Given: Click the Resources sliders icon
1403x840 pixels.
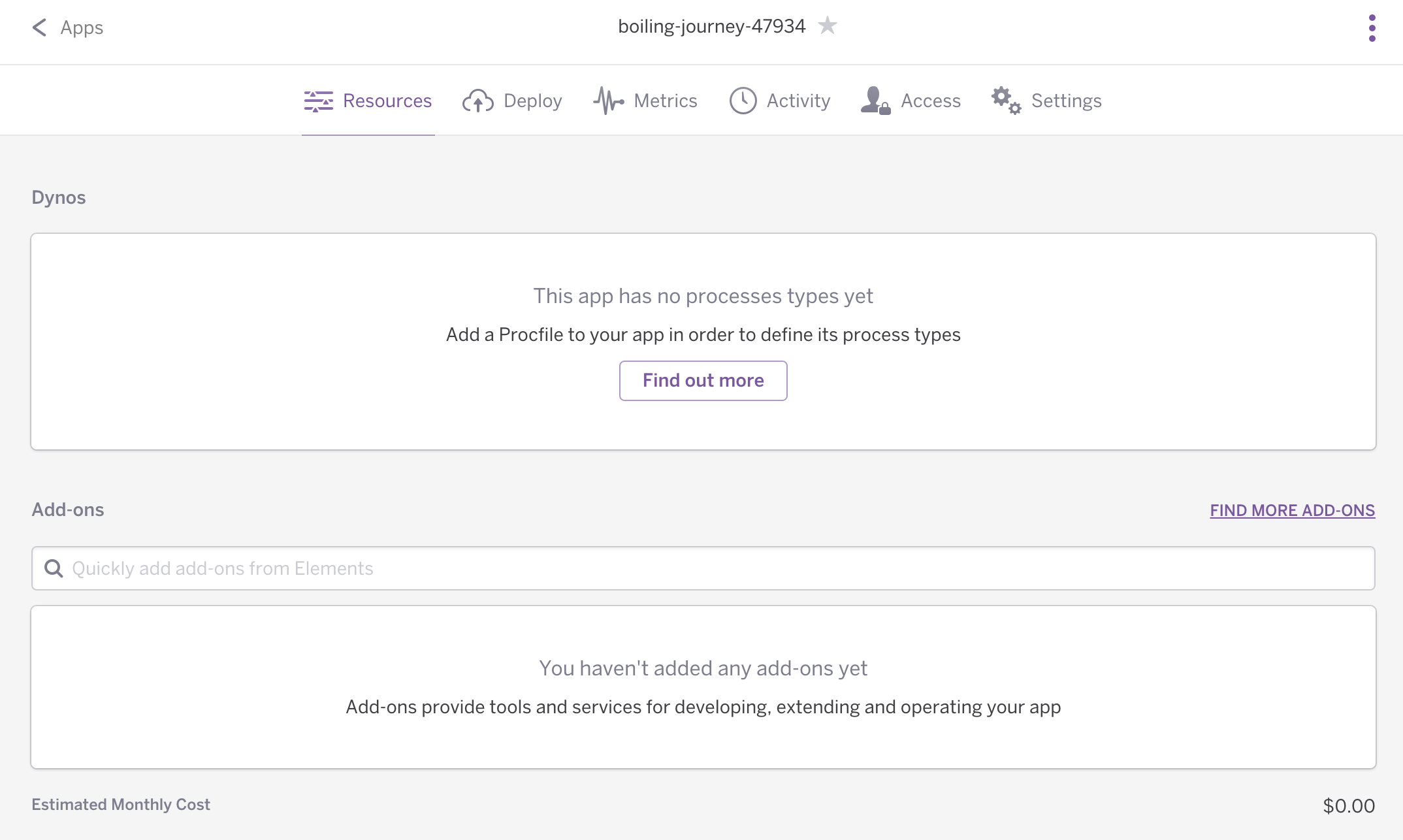Looking at the screenshot, I should tap(319, 101).
